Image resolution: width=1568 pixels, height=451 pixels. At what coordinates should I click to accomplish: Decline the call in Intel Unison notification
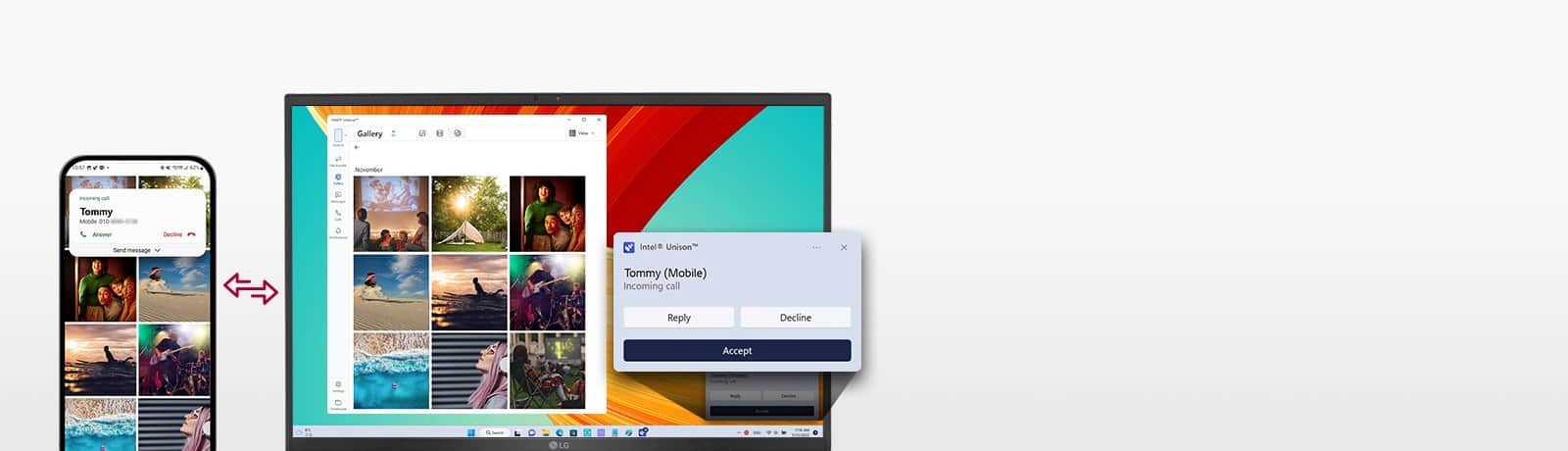[796, 318]
